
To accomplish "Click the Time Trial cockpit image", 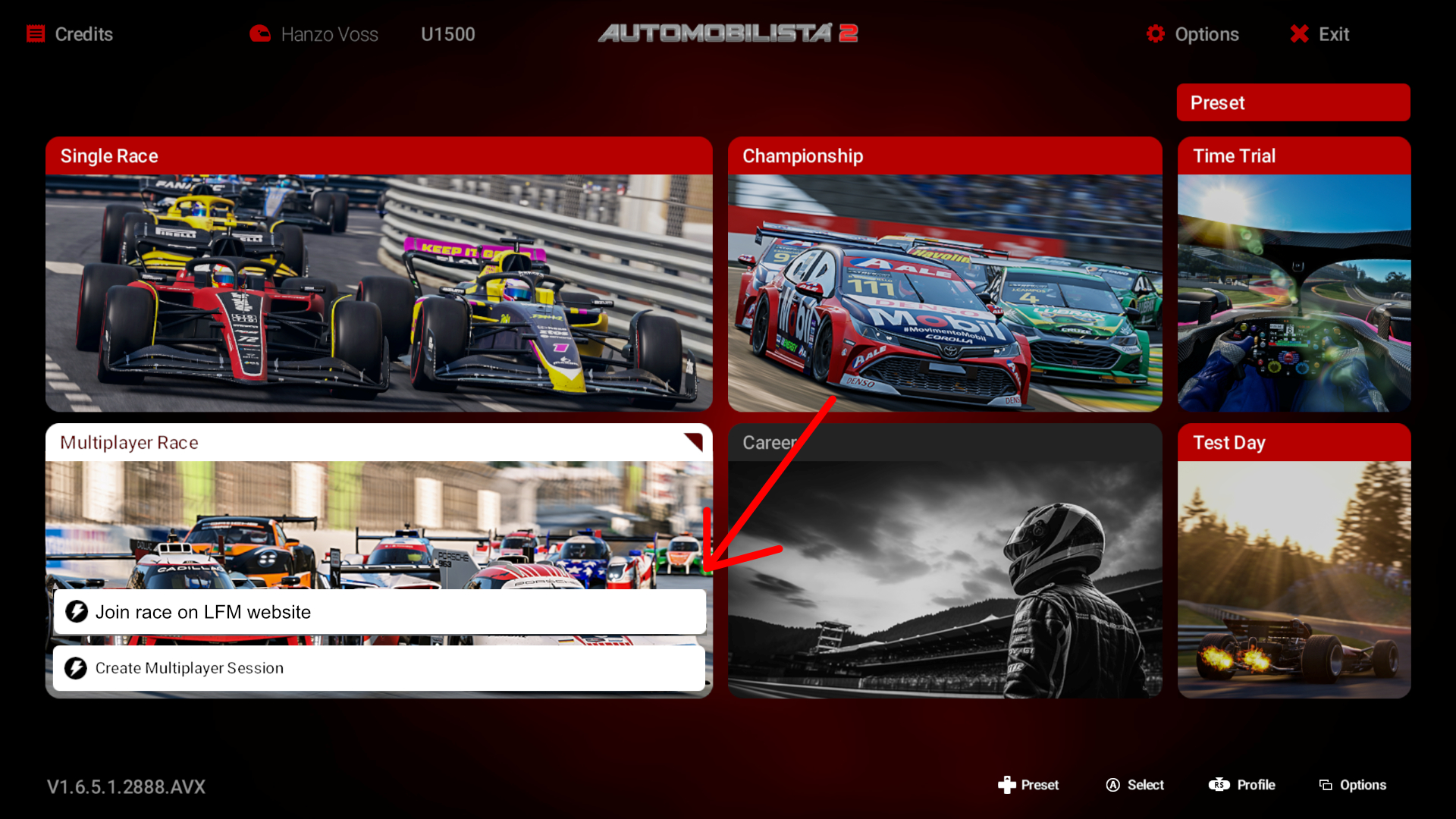I will [x=1294, y=293].
